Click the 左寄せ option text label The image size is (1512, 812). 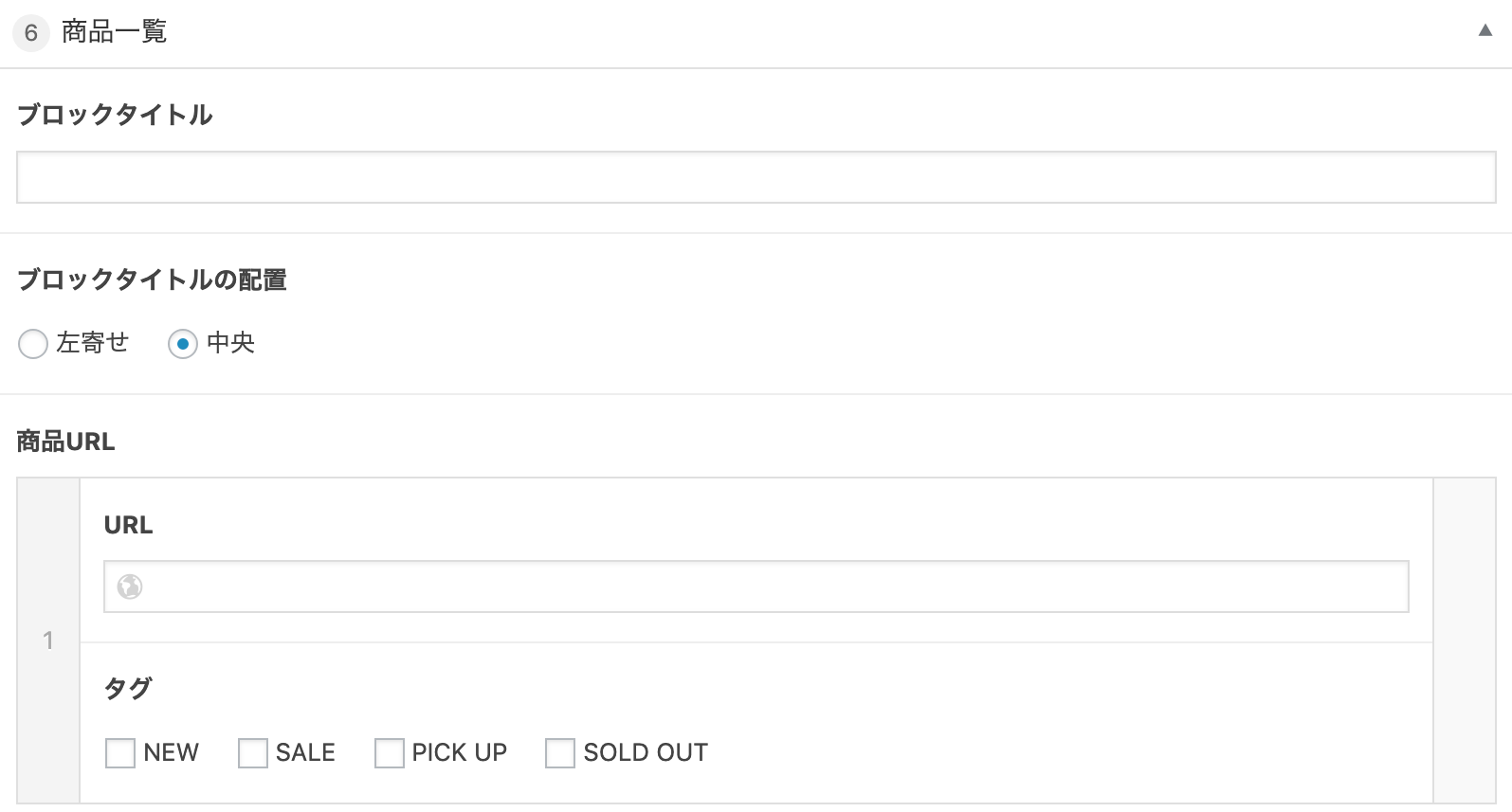(x=92, y=342)
